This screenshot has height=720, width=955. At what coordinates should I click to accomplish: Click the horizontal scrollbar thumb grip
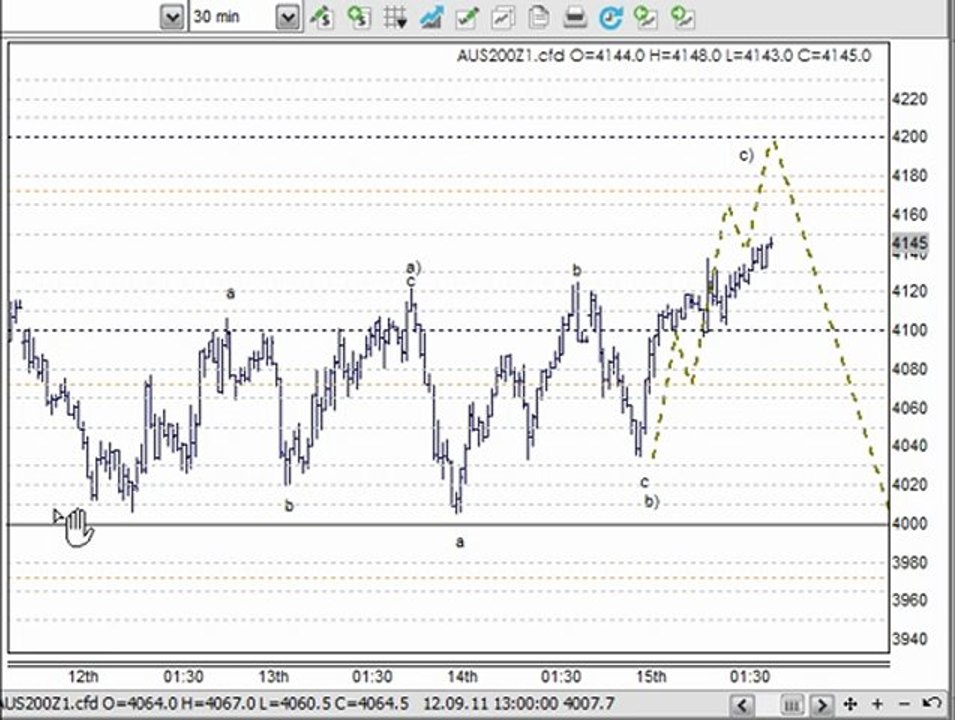pos(791,705)
